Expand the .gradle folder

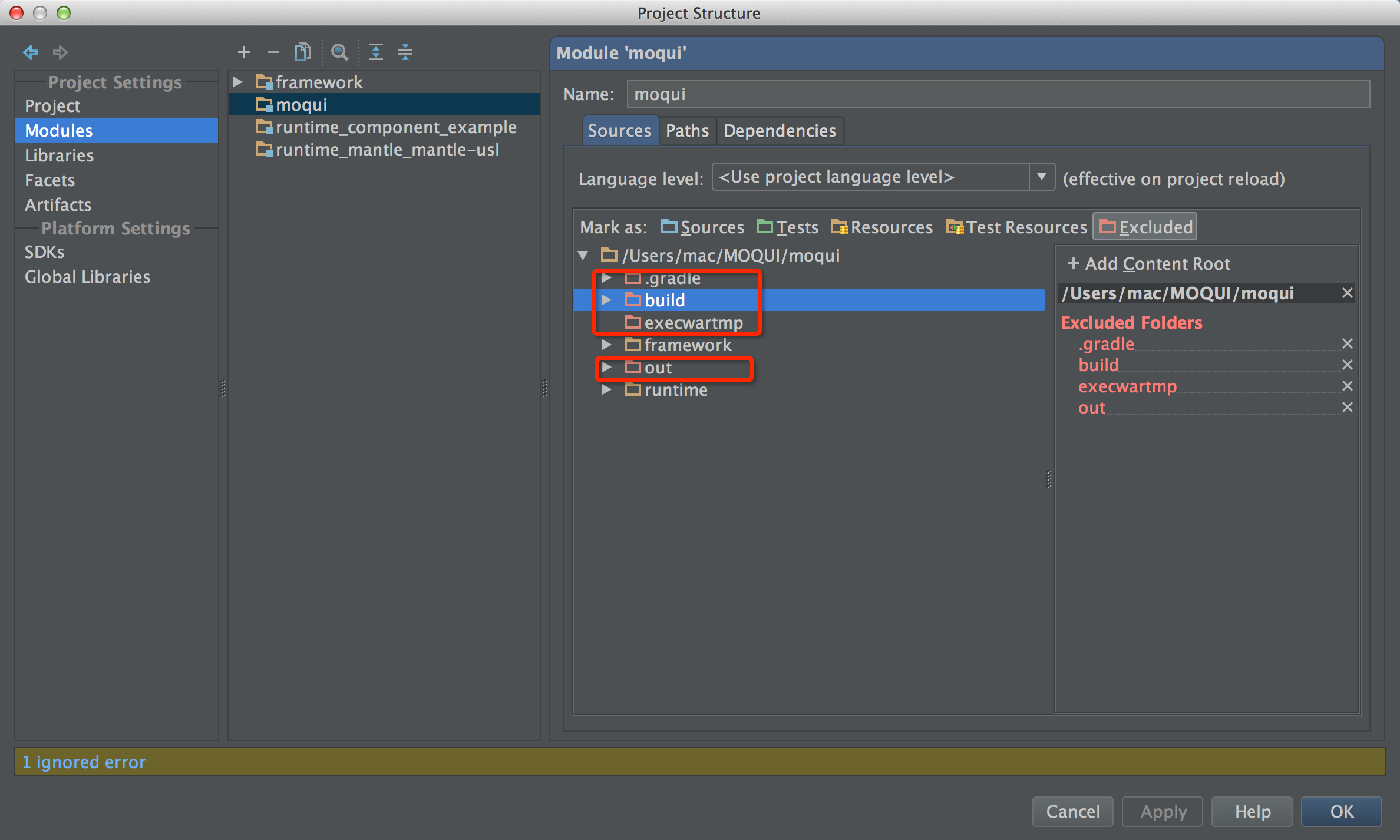tap(606, 278)
